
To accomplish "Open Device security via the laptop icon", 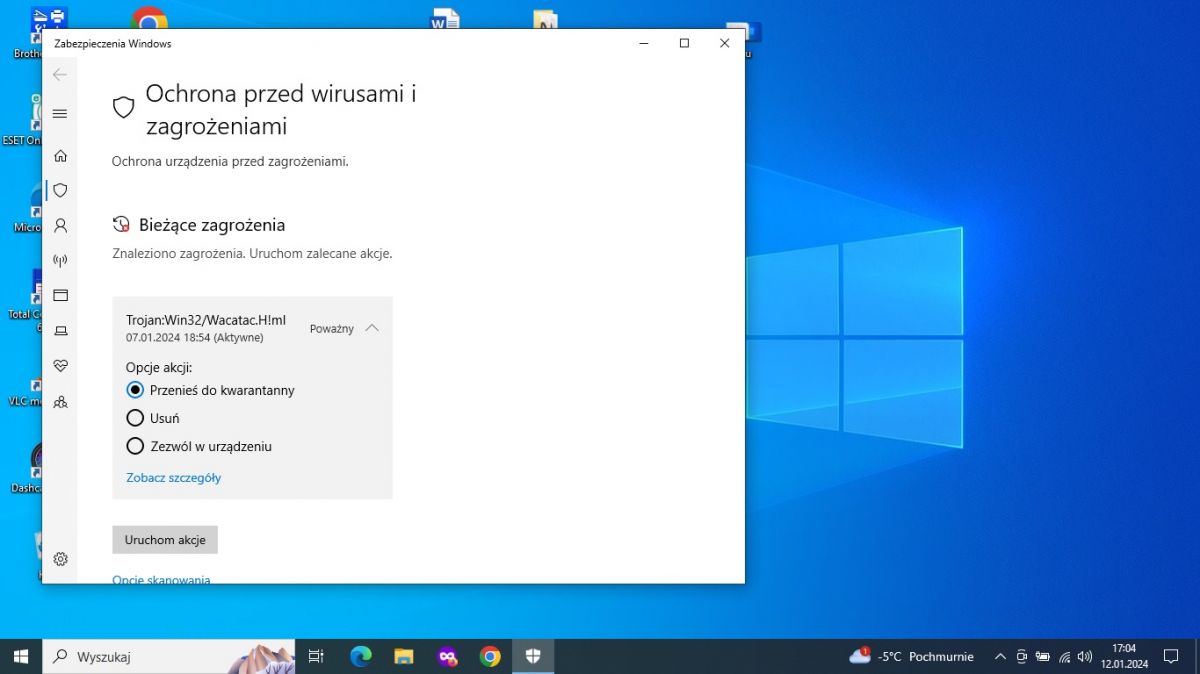I will [60, 330].
